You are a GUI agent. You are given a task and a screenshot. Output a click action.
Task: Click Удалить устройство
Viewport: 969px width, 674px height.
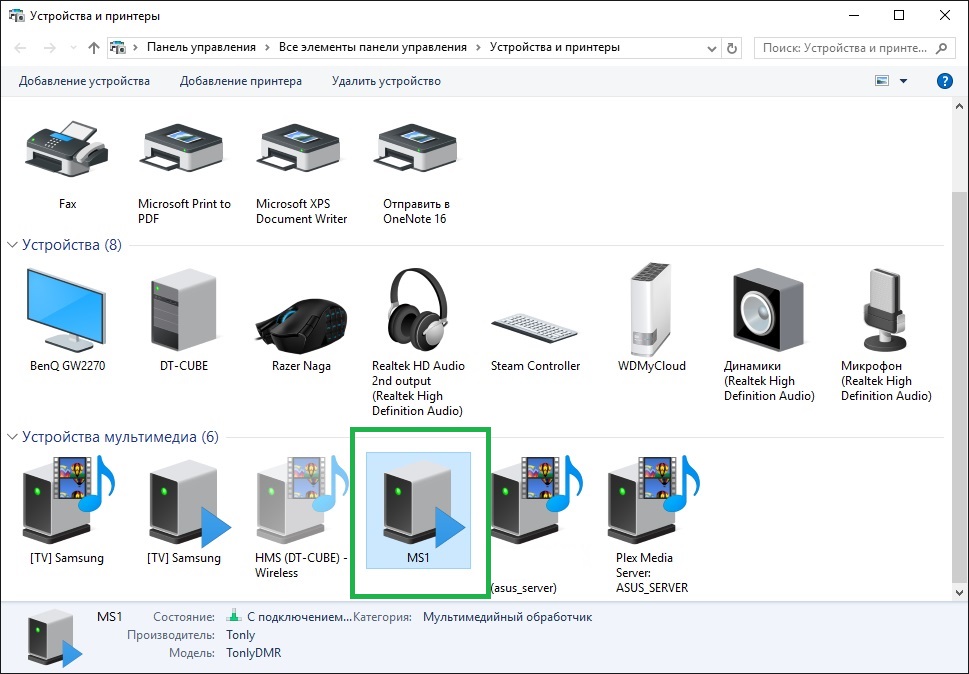(x=386, y=81)
